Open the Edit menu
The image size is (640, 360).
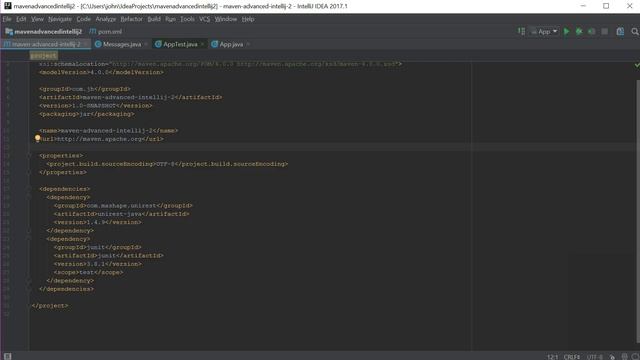(x=21, y=19)
